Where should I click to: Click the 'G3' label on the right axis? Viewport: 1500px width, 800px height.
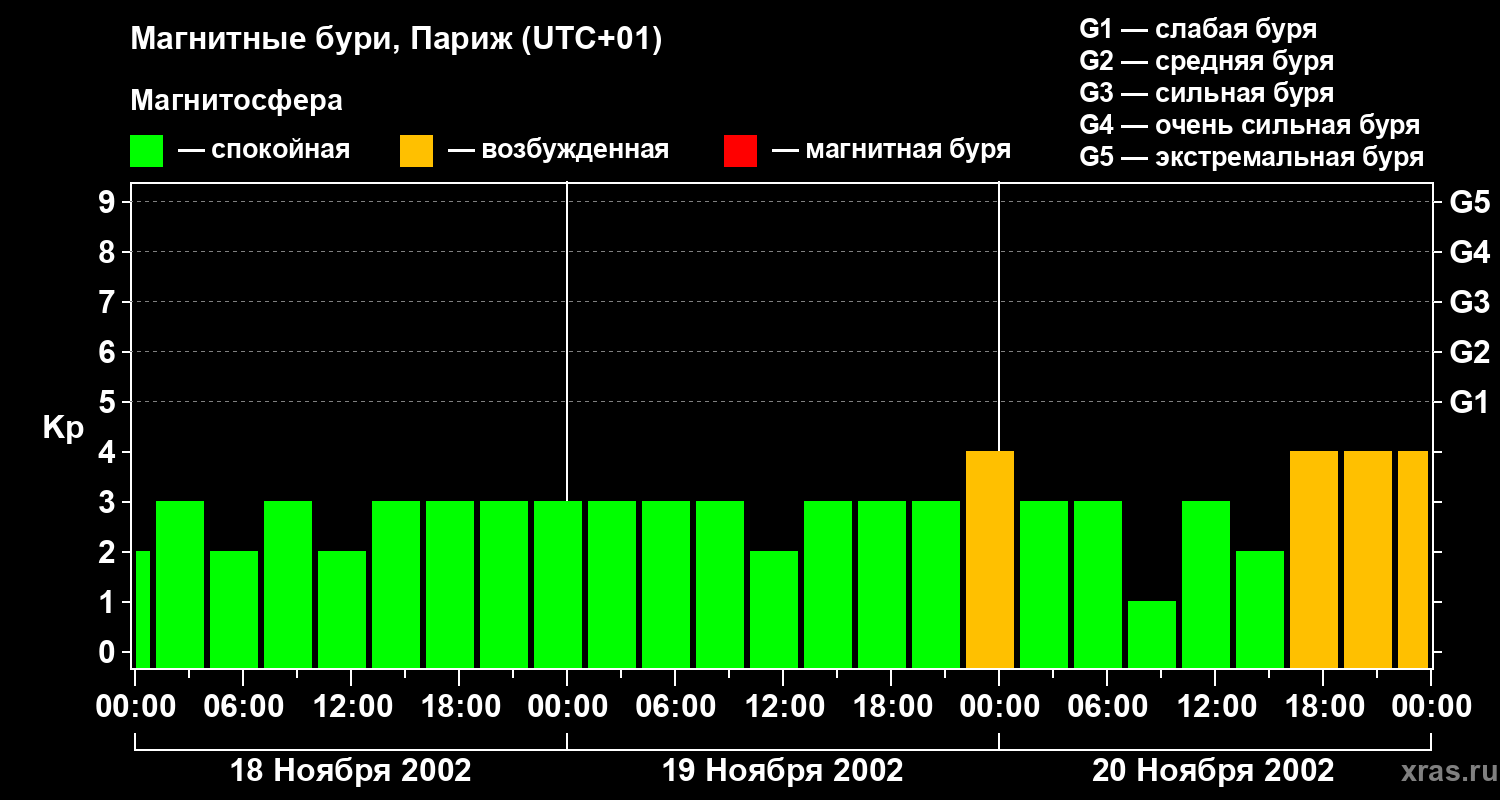[1469, 302]
